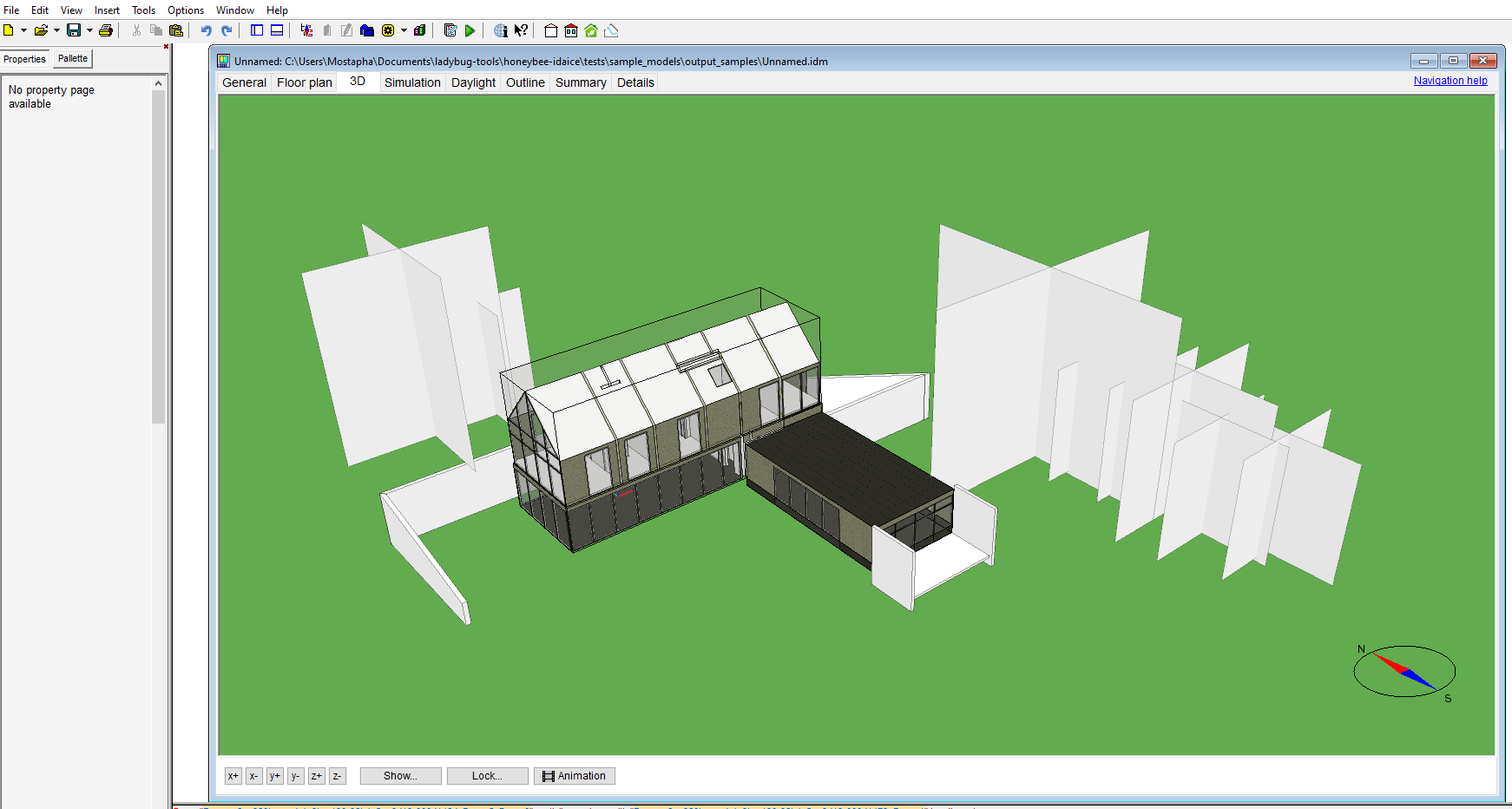Click the side panel layout toggle icon
Screen dimensions: 1512x809
coord(257,30)
